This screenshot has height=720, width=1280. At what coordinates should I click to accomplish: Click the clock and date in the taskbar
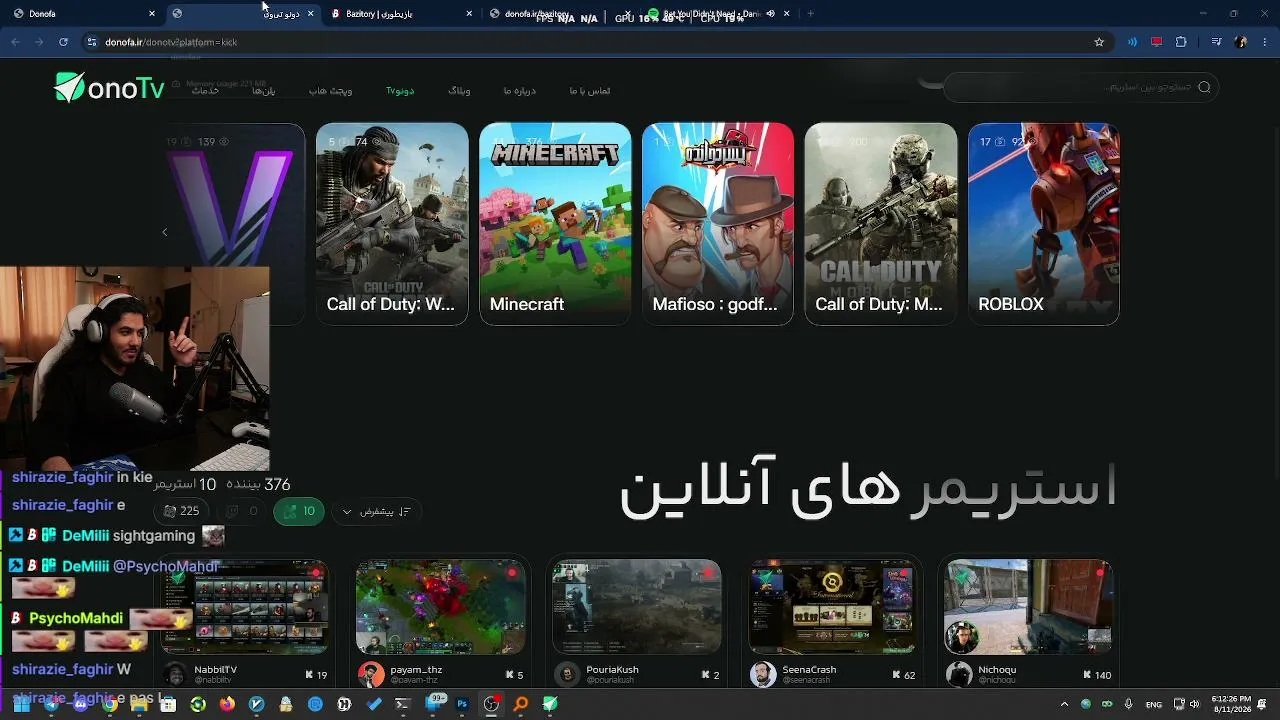coord(1231,704)
